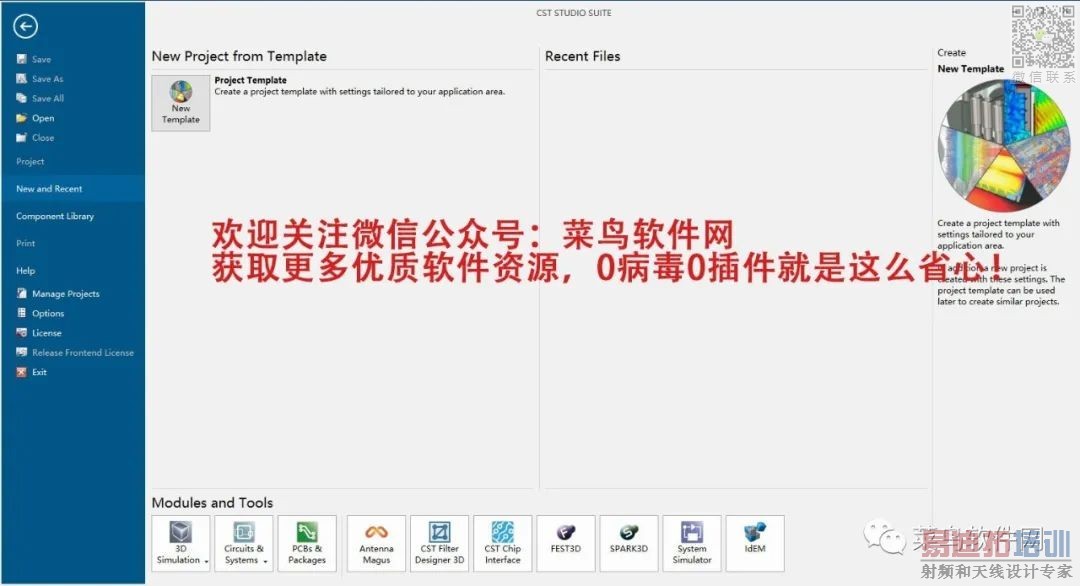Click the Manage Projects icon
This screenshot has height=586, width=1080.
click(21, 293)
